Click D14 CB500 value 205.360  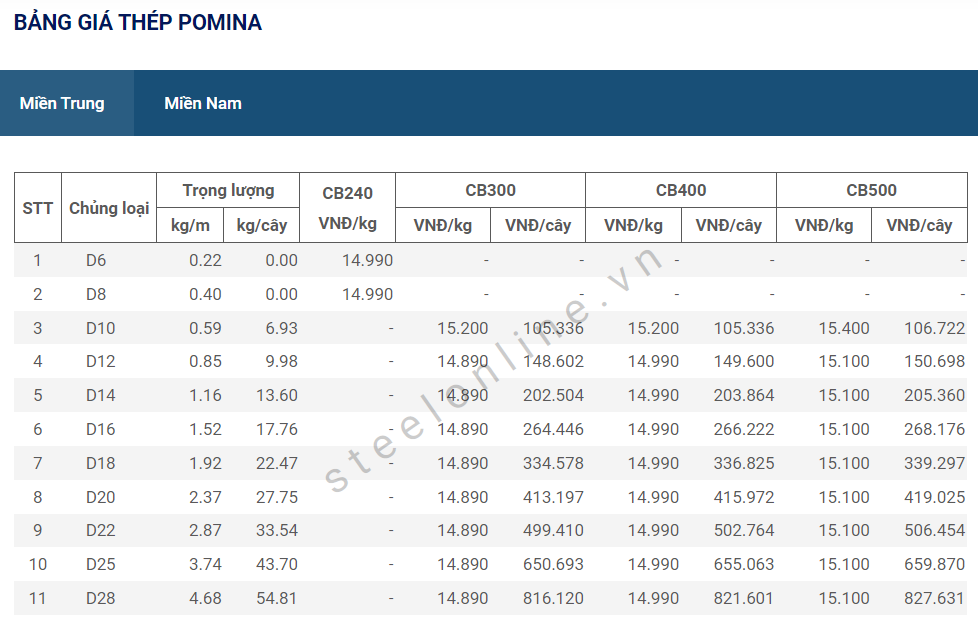tap(934, 395)
